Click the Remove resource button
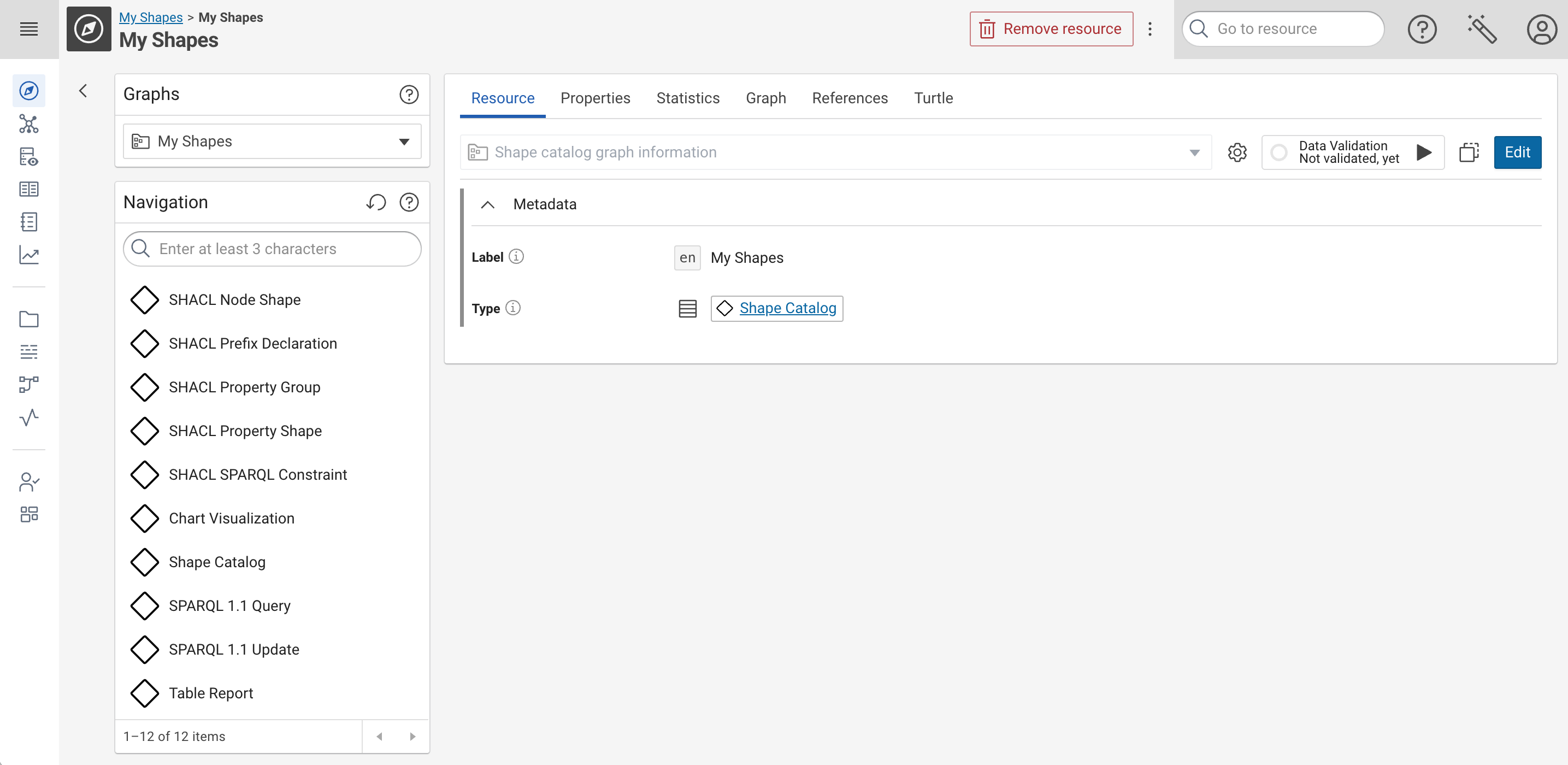Viewport: 1568px width, 765px height. tap(1051, 28)
